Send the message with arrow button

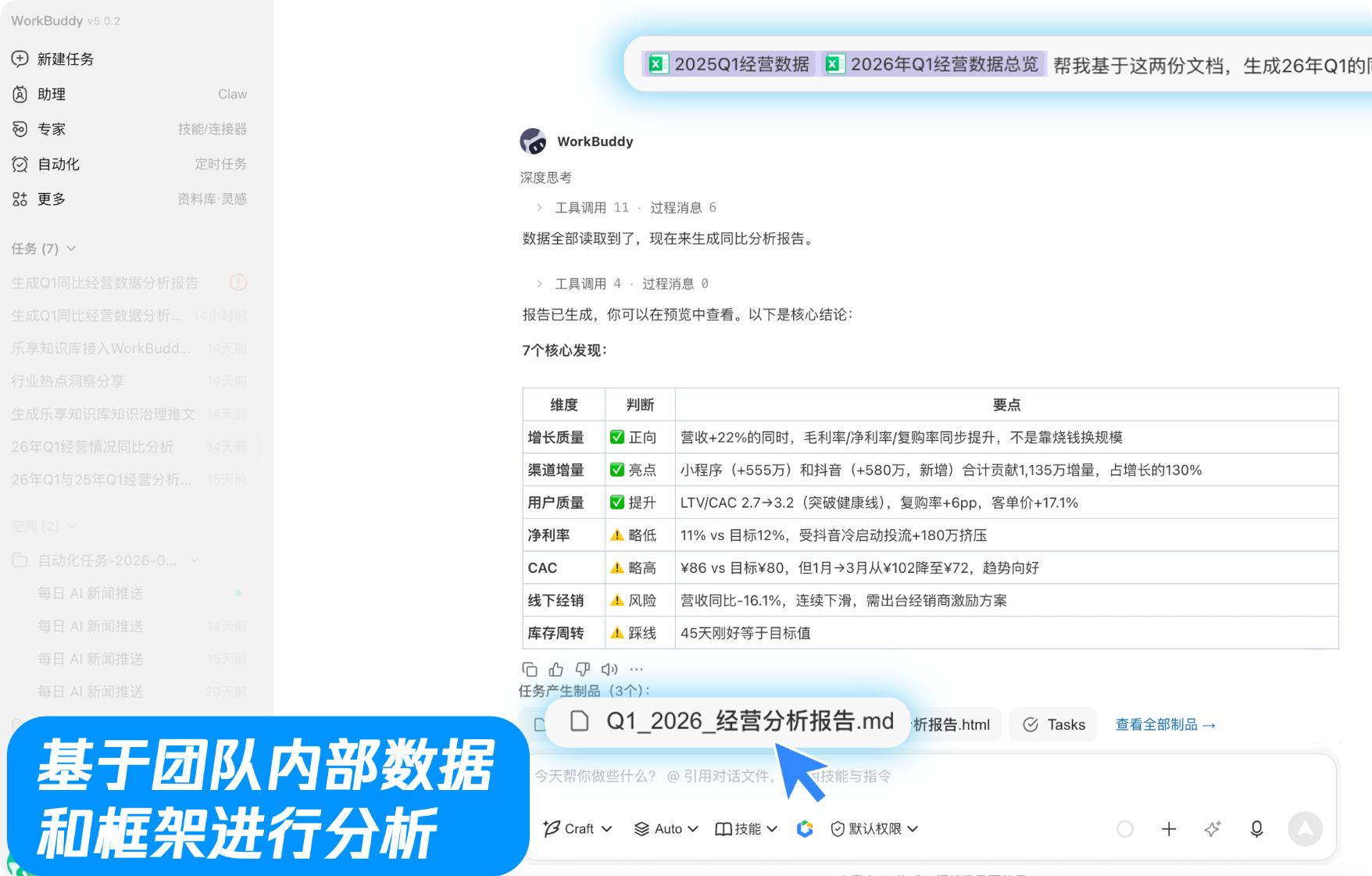click(x=1305, y=829)
